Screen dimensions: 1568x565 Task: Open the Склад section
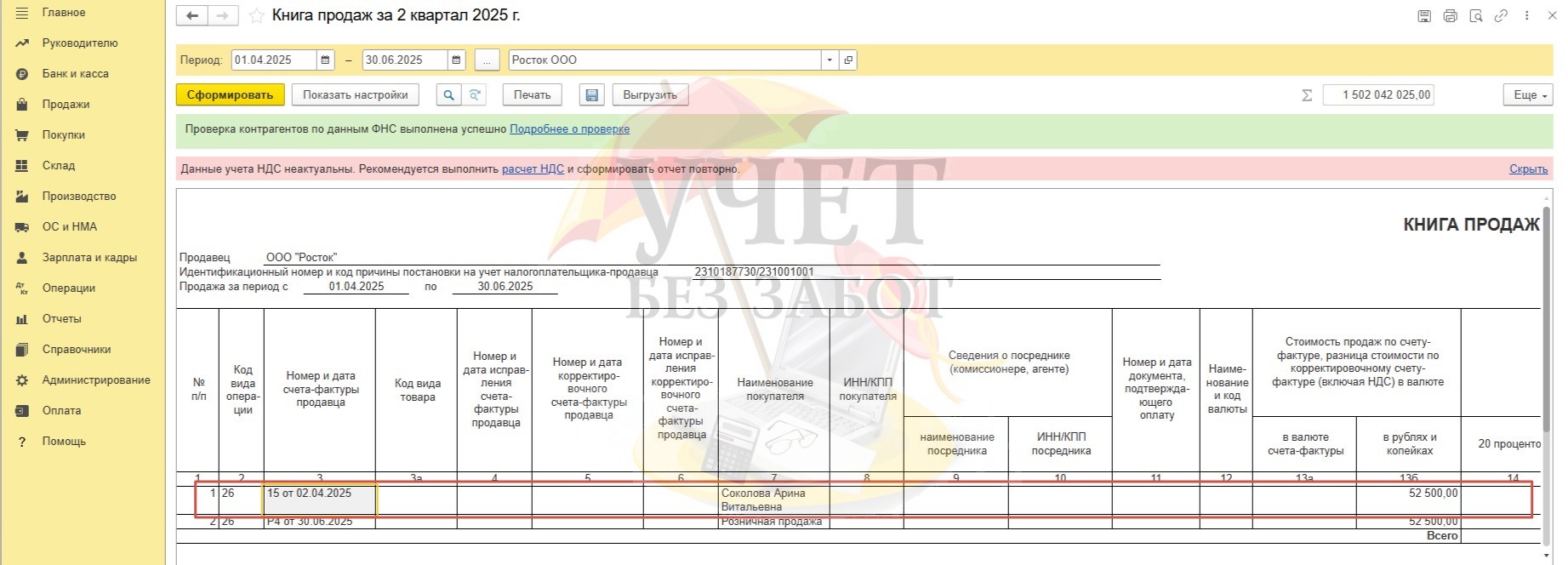click(59, 166)
